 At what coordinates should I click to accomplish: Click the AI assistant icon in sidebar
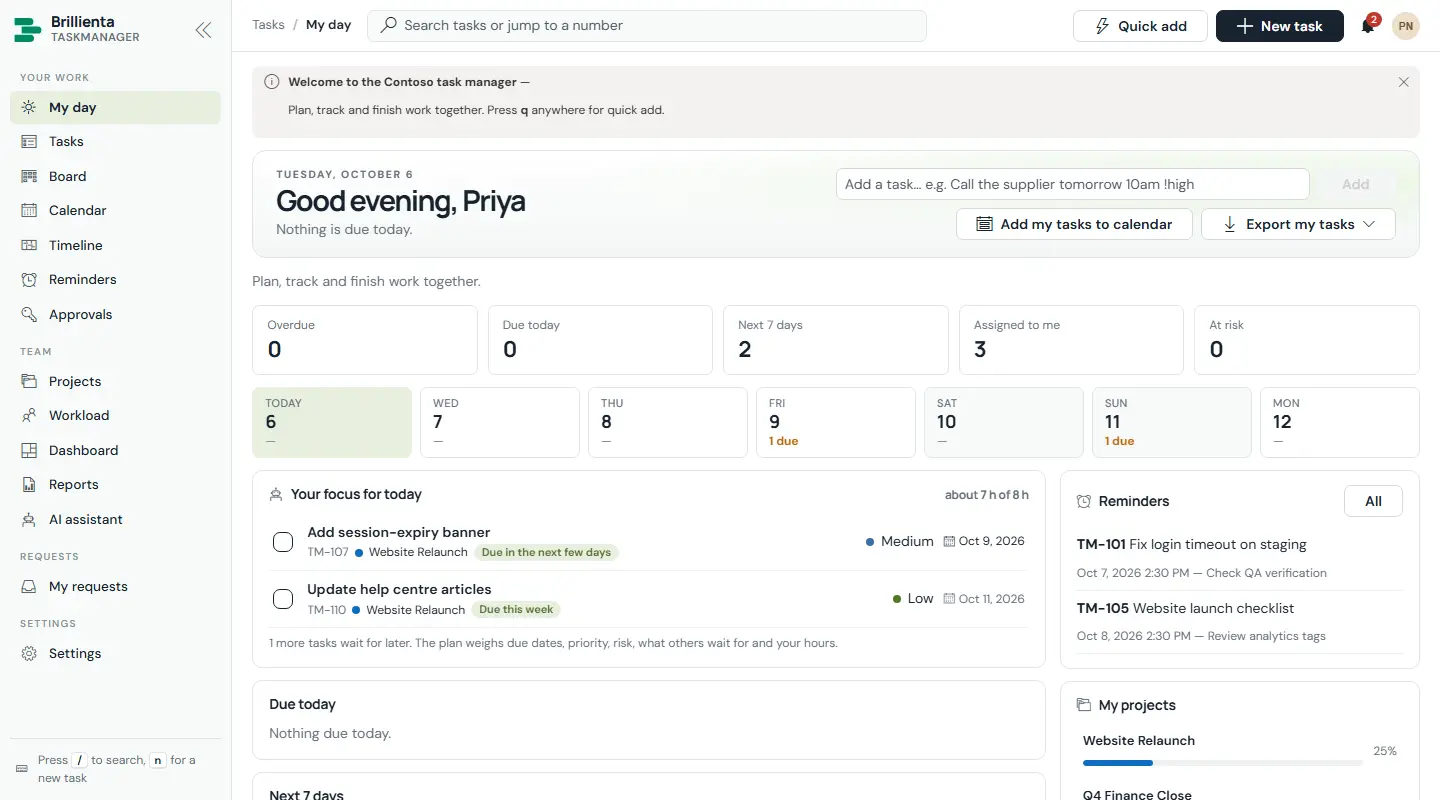tap(29, 519)
